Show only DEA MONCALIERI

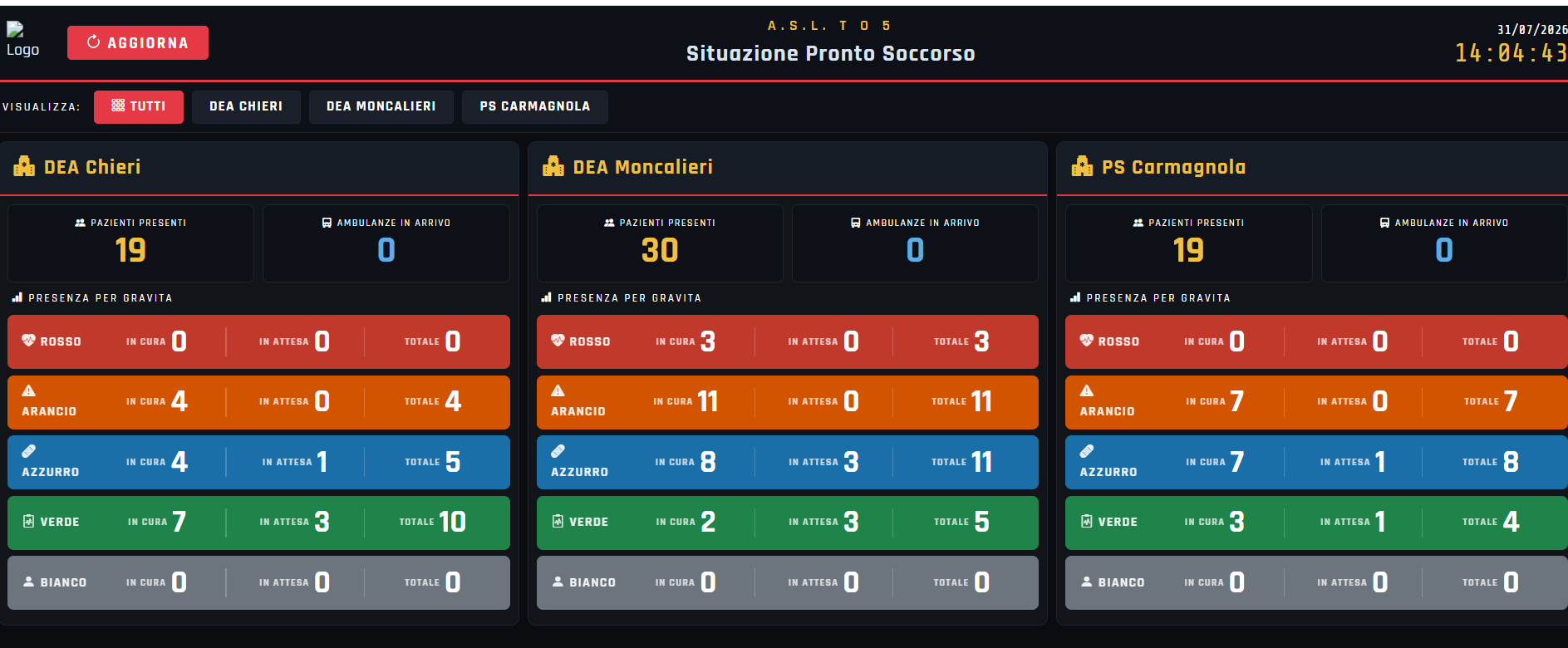click(381, 106)
